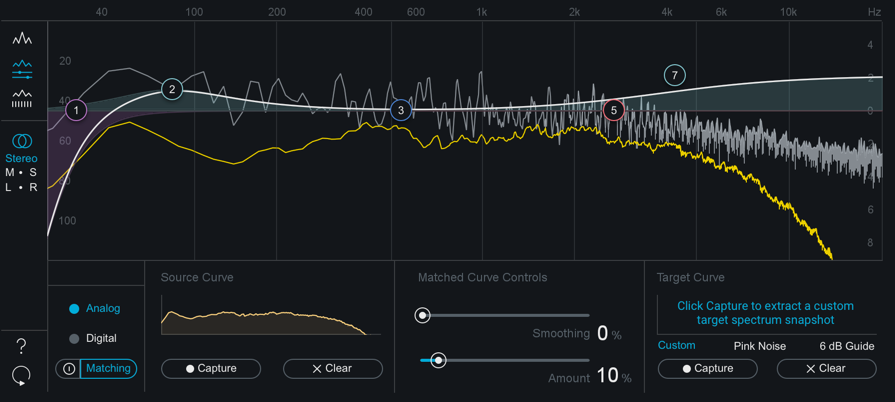Click the Matched Curve Controls heading
The height and width of the screenshot is (402, 895).
point(483,278)
